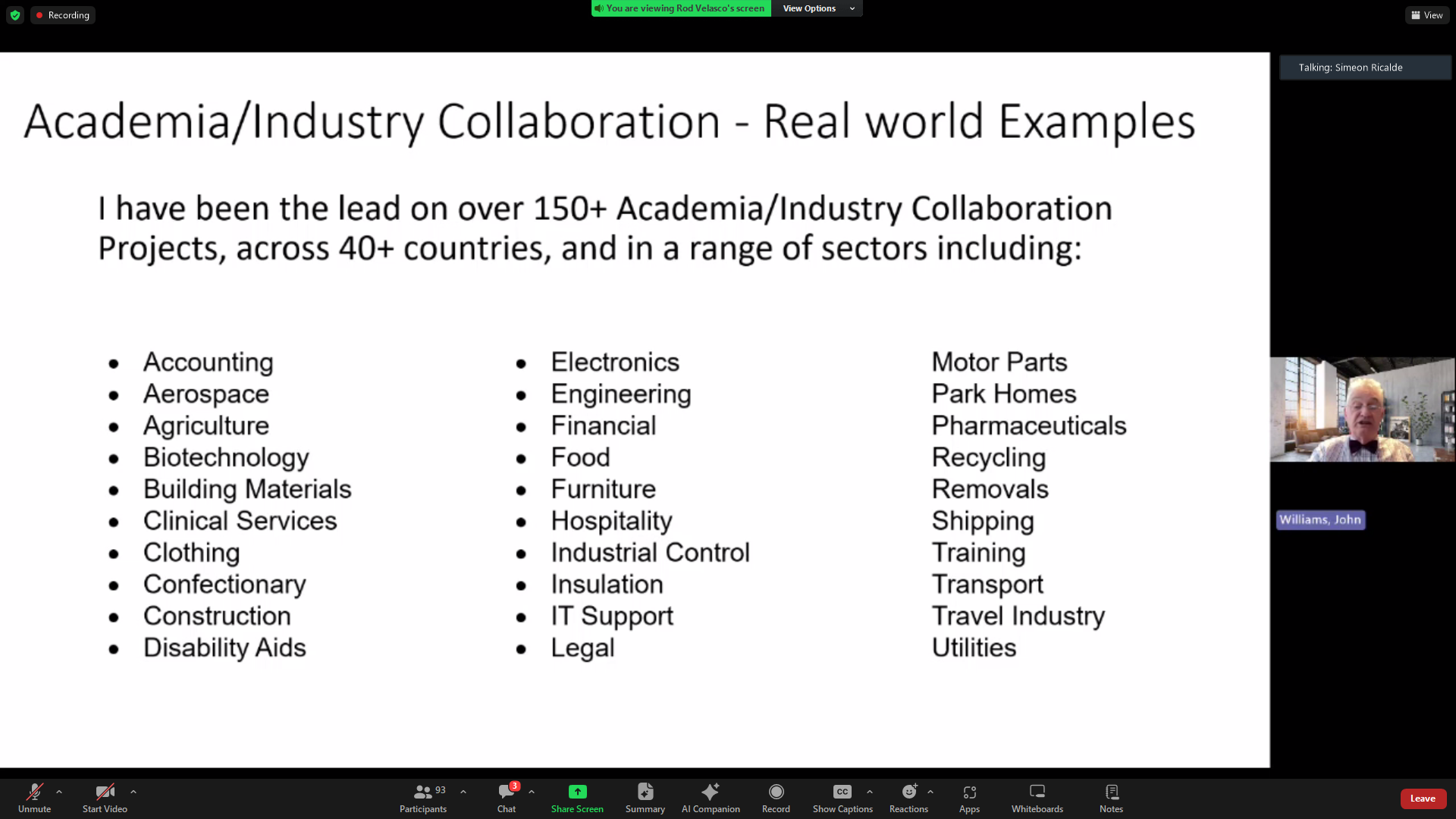The image size is (1456, 819).
Task: Click the Share Screen button
Action: click(577, 798)
